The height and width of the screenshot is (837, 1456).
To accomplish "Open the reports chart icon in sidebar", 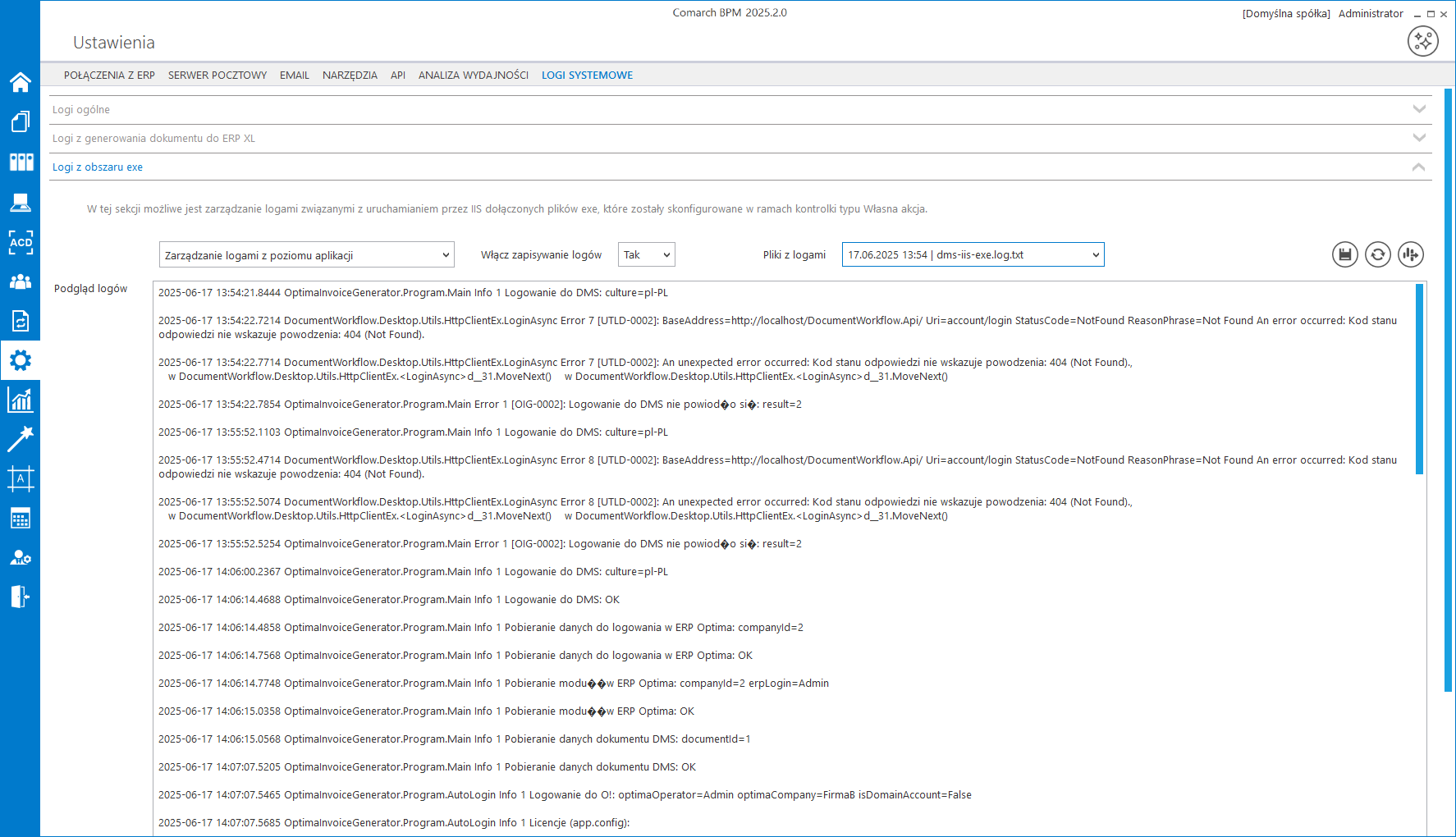I will (x=20, y=400).
